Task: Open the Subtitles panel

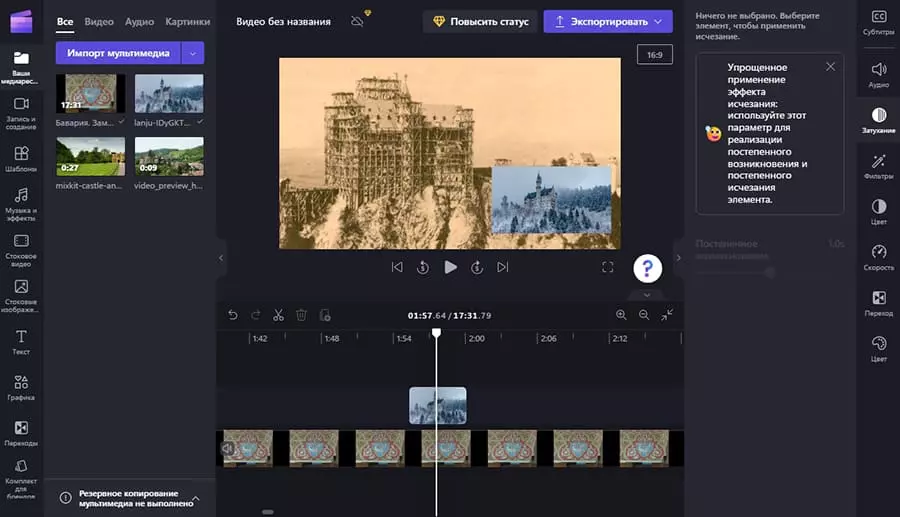Action: (x=878, y=22)
